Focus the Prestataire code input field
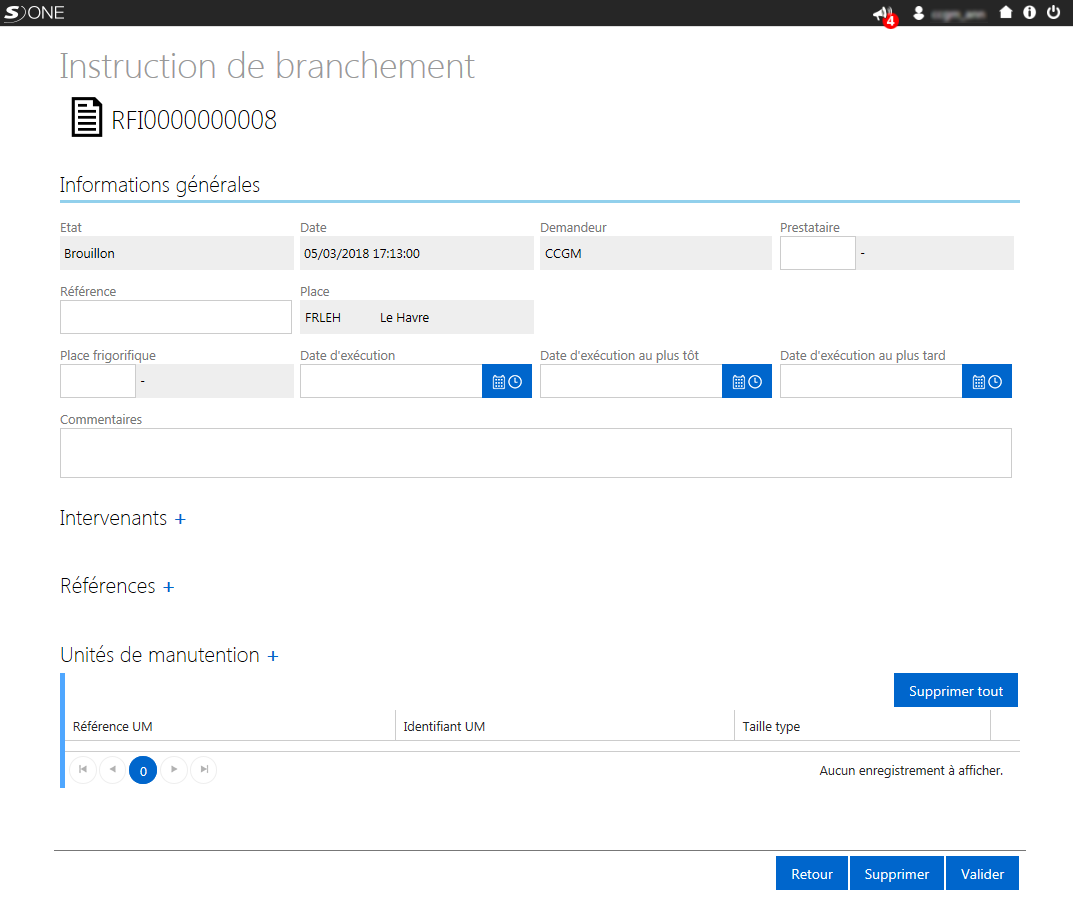The height and width of the screenshot is (897, 1073). (x=818, y=253)
